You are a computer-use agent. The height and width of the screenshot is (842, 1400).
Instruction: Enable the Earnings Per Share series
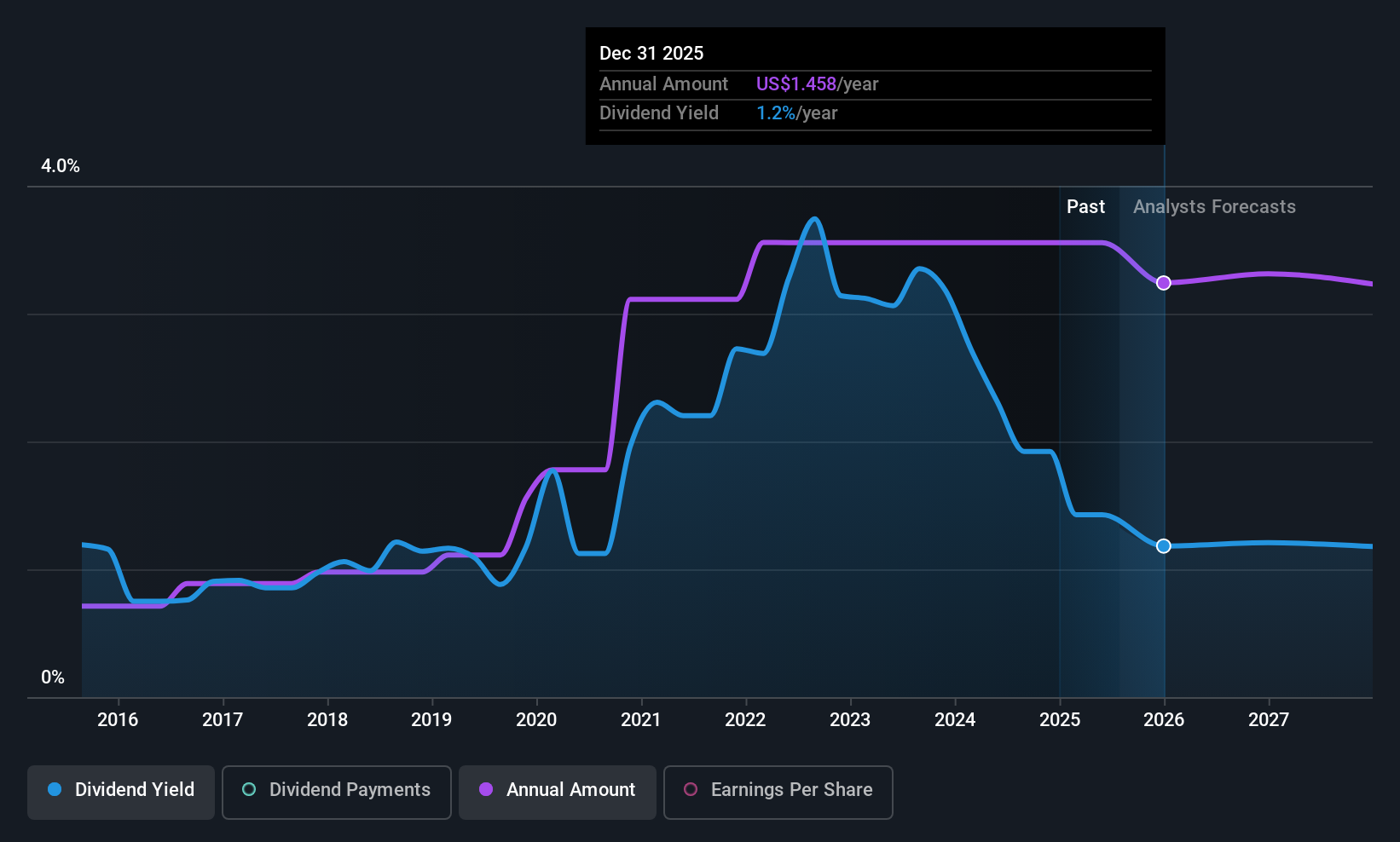tap(778, 792)
